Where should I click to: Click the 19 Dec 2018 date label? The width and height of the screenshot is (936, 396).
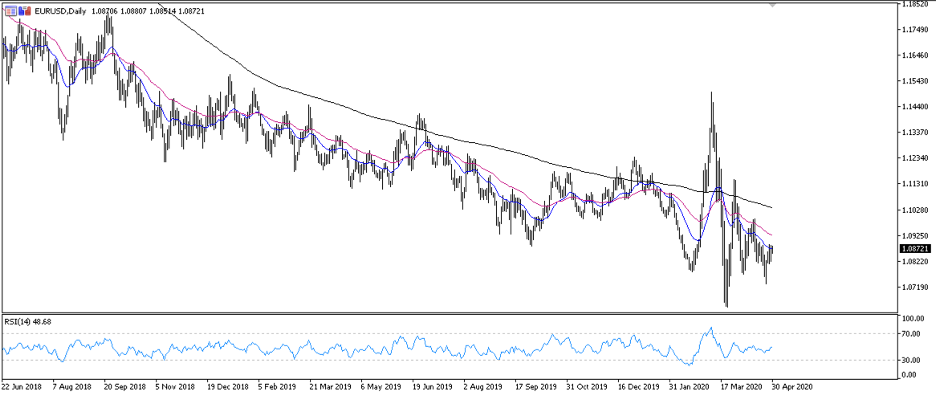click(228, 386)
